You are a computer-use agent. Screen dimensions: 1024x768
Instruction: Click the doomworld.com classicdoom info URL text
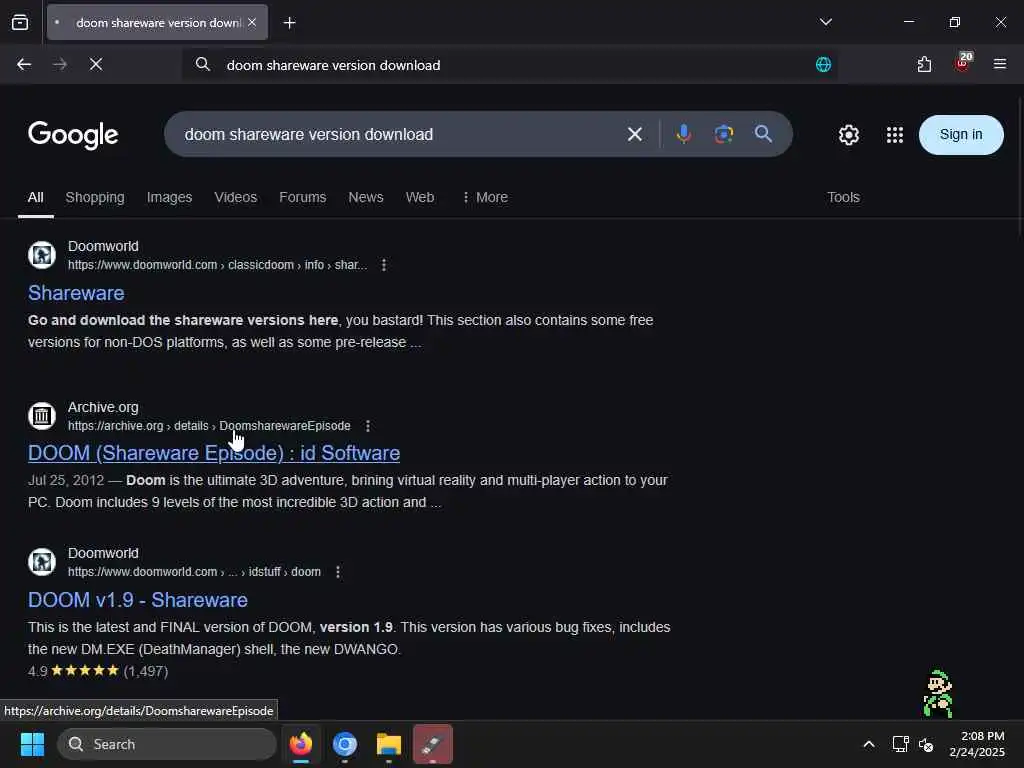(x=217, y=265)
